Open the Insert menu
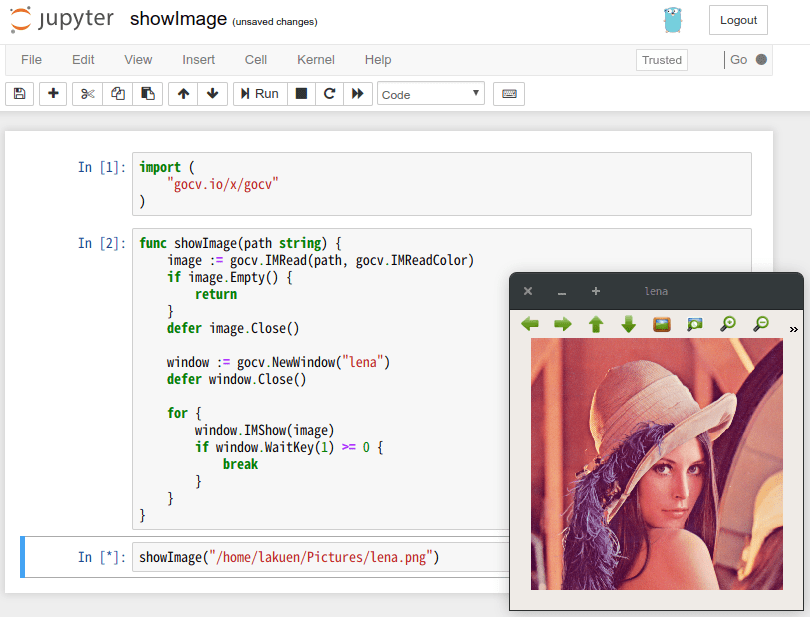 coord(198,60)
